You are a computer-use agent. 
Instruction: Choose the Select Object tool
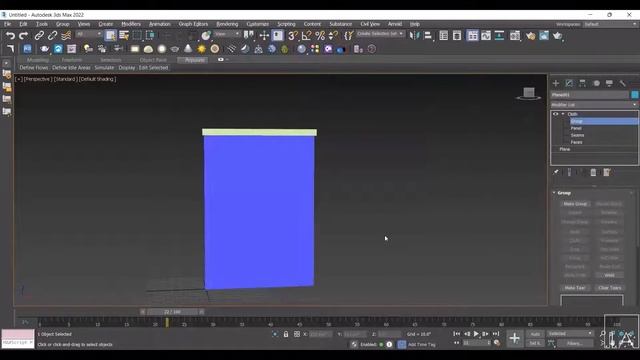[x=110, y=36]
